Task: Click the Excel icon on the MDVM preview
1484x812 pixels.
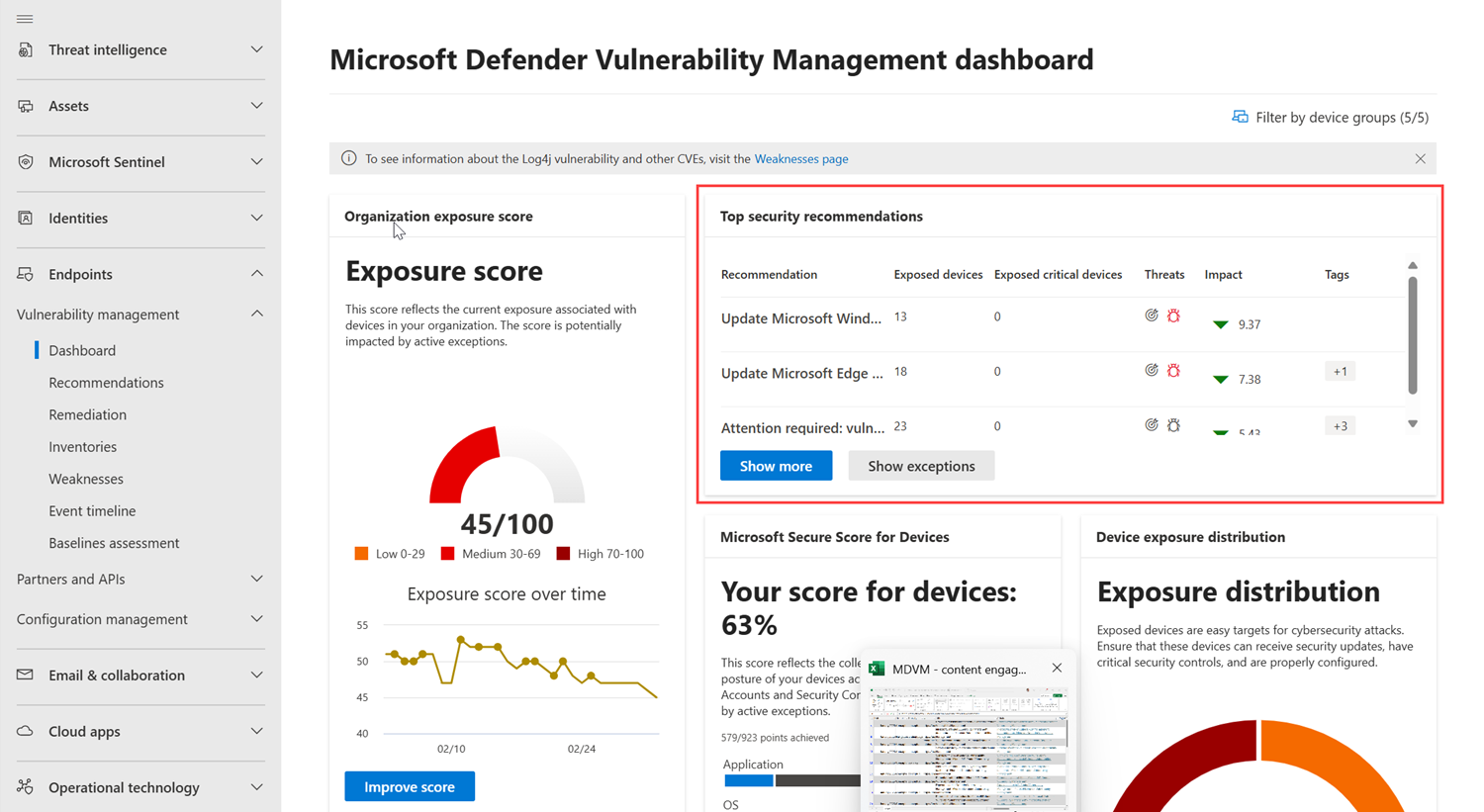Action: click(876, 669)
